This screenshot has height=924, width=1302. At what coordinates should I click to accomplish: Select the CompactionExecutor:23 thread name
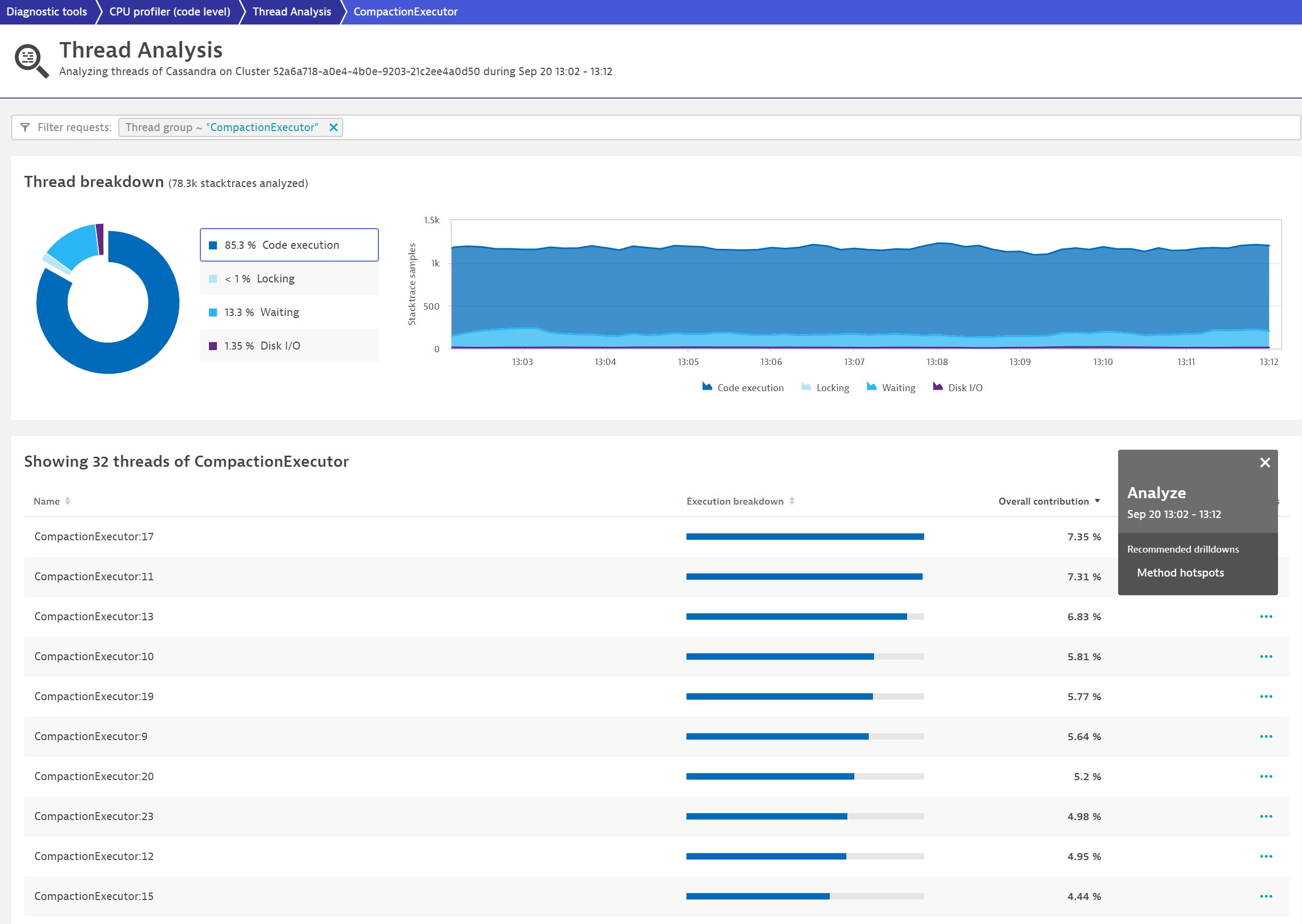(94, 816)
